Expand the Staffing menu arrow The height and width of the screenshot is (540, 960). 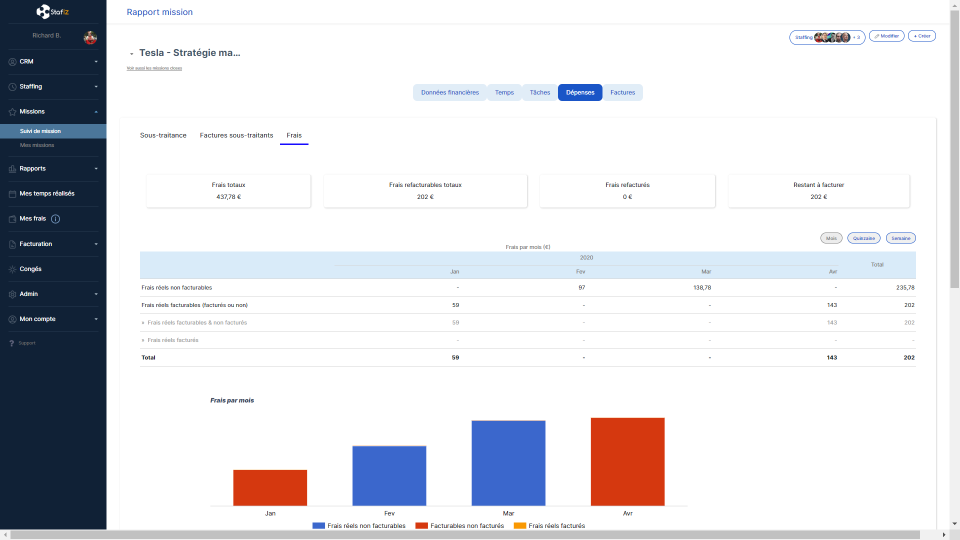click(96, 87)
